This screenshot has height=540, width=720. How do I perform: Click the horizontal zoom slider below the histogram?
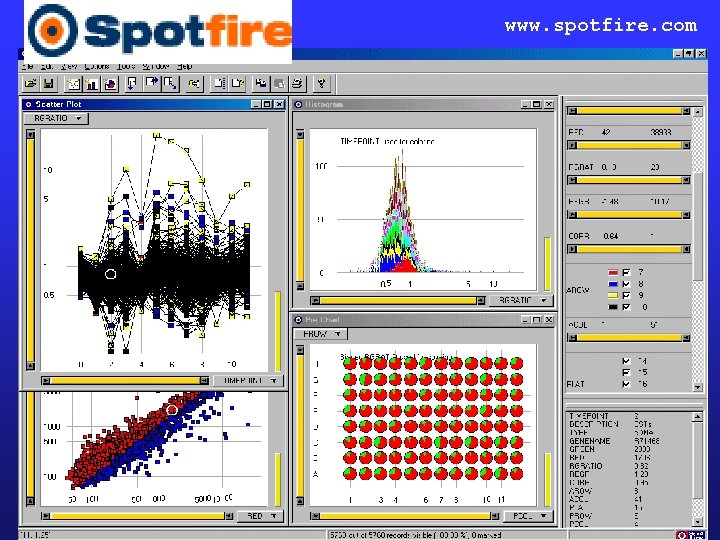(398, 300)
